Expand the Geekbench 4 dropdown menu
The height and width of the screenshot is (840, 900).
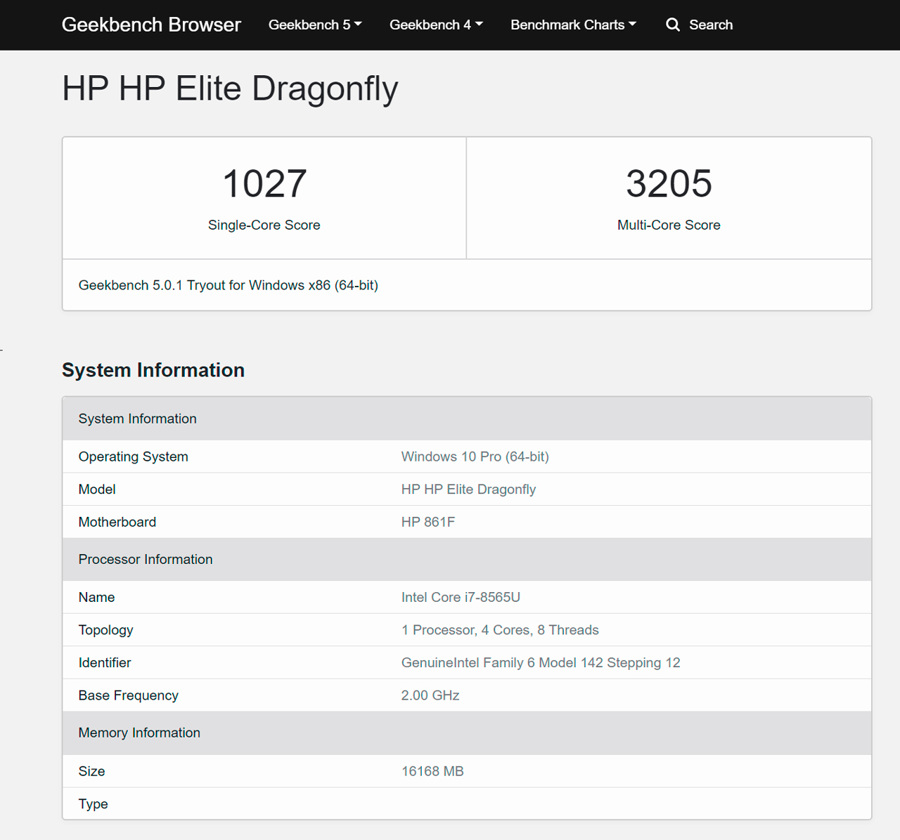point(436,25)
